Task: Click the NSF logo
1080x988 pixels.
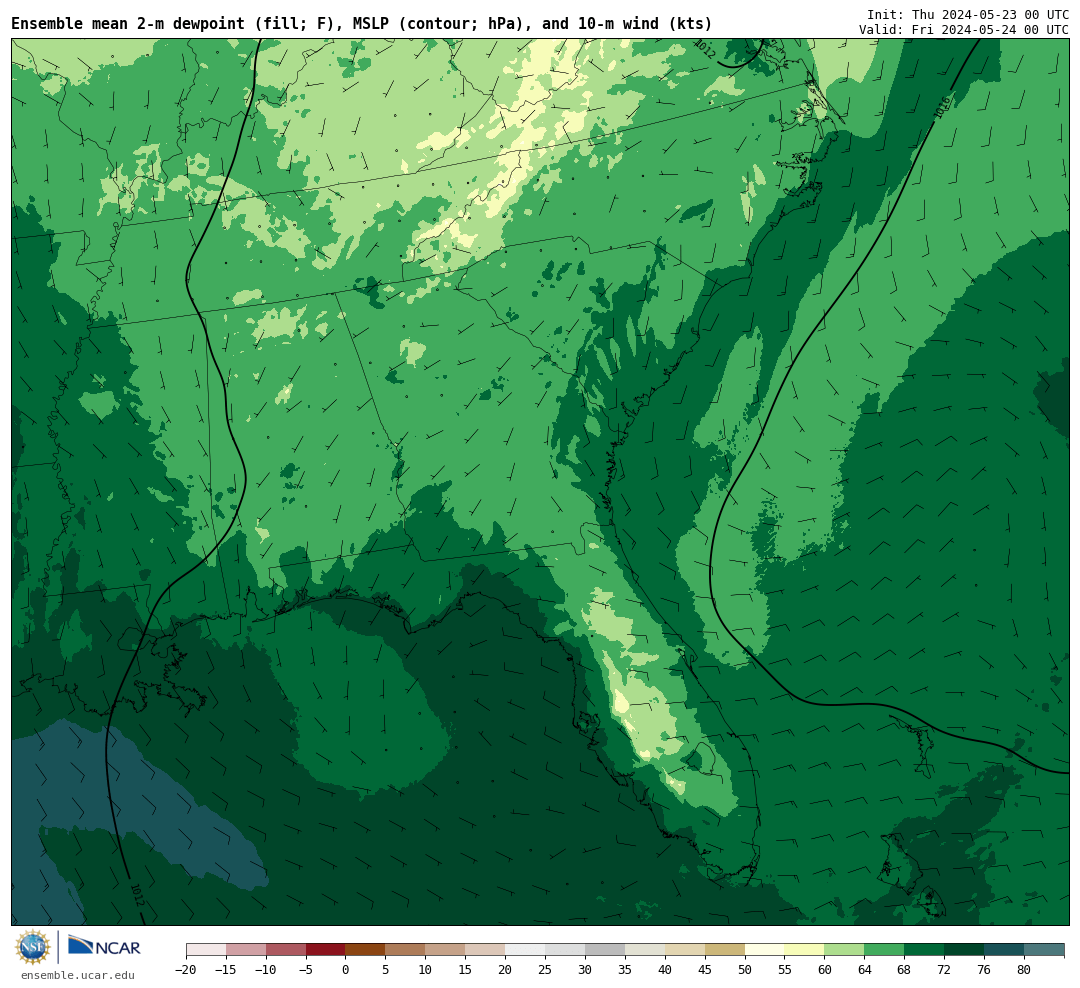Action: [32, 947]
